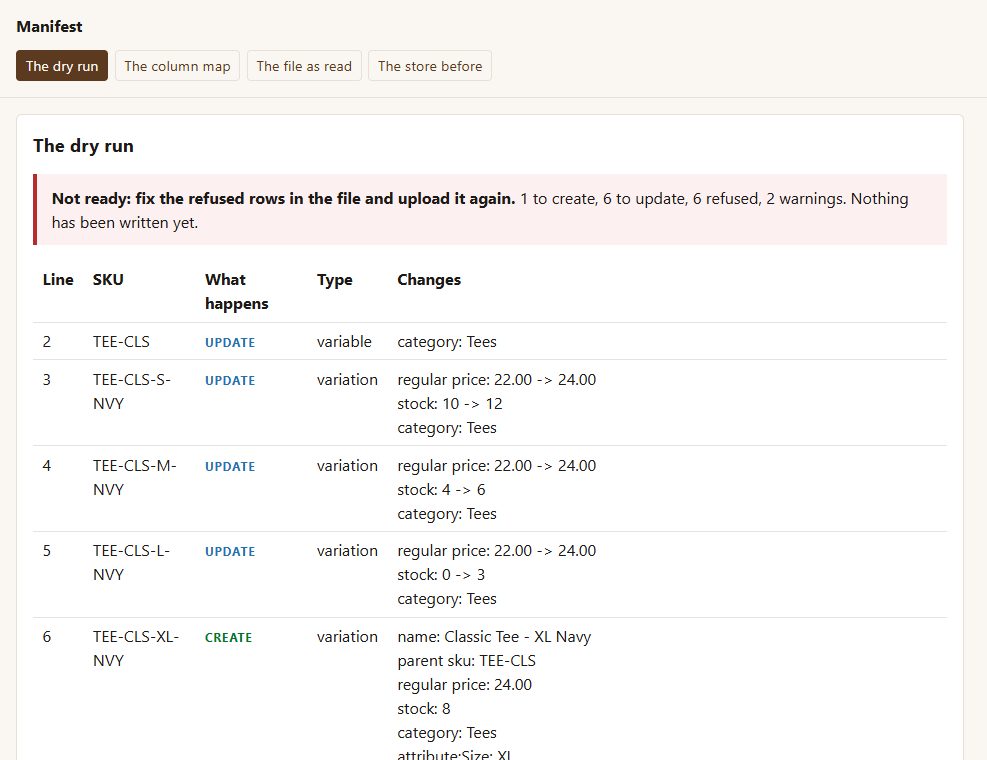This screenshot has width=987, height=760.
Task: Click UPDATE label in TEE-CLS-S-NVY row
Action: coord(230,380)
